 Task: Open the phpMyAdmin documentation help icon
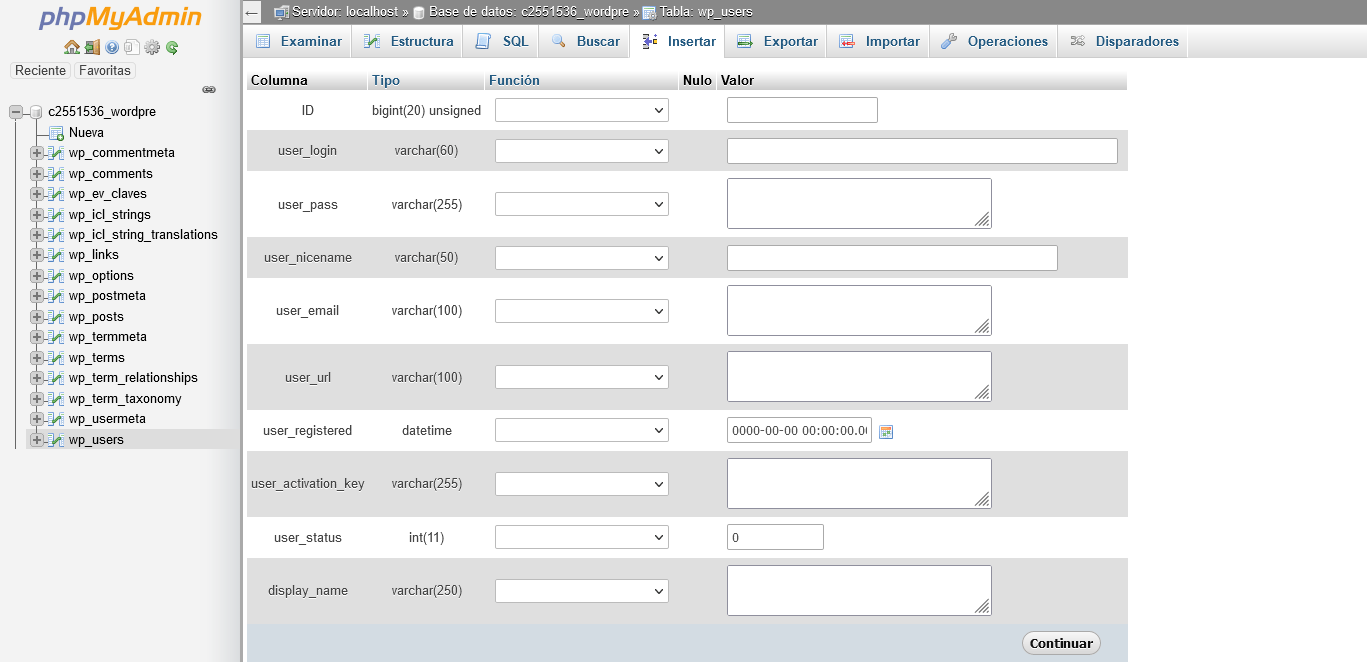pyautogui.click(x=112, y=47)
